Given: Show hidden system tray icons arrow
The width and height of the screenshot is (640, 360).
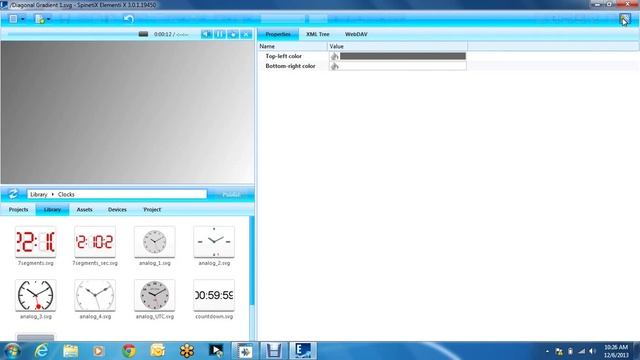Looking at the screenshot, I should 547,351.
